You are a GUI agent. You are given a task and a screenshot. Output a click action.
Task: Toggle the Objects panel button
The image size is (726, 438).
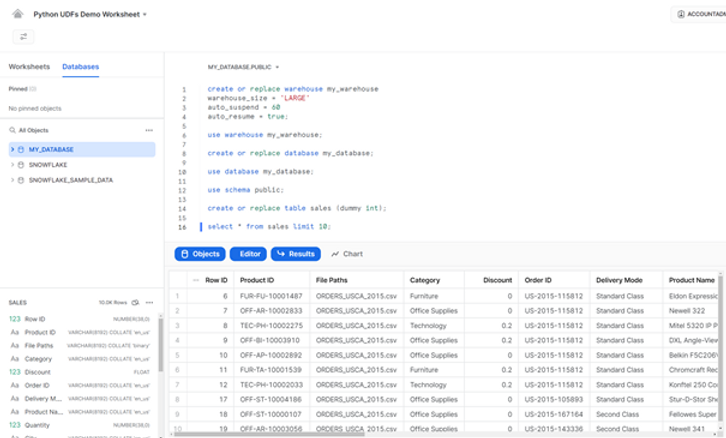point(200,254)
